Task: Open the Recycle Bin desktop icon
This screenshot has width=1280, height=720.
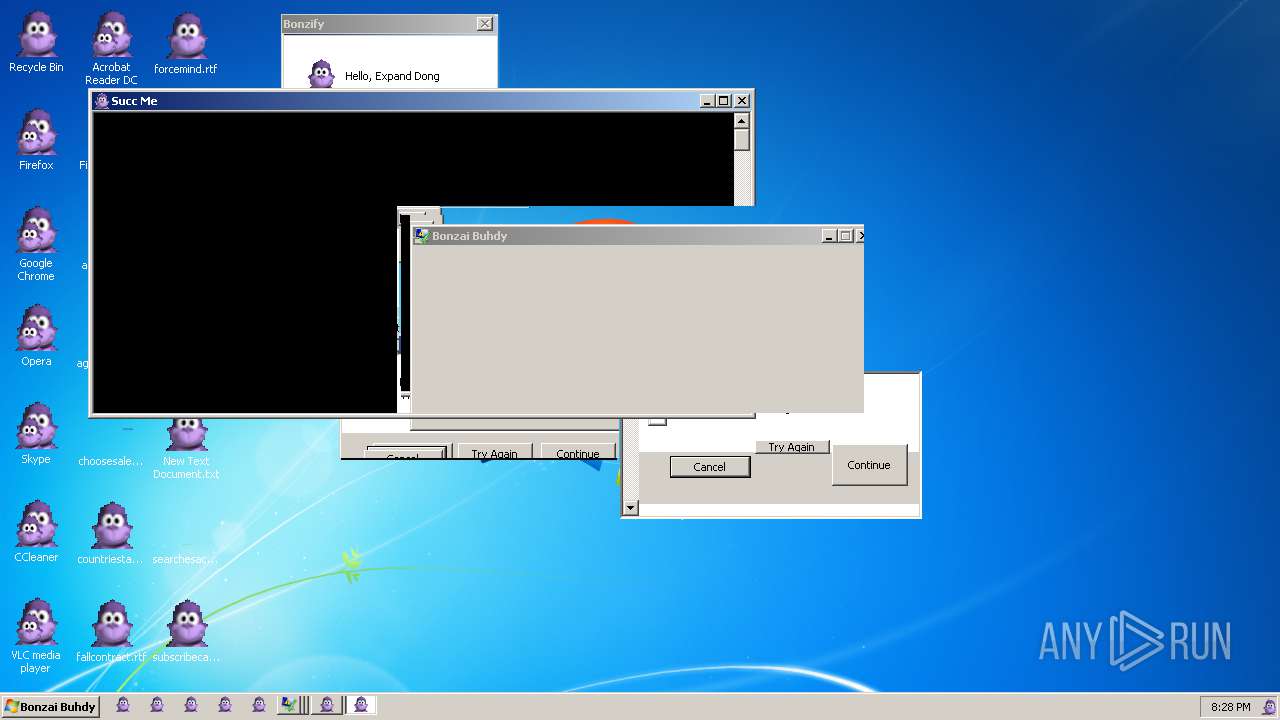Action: 36,43
